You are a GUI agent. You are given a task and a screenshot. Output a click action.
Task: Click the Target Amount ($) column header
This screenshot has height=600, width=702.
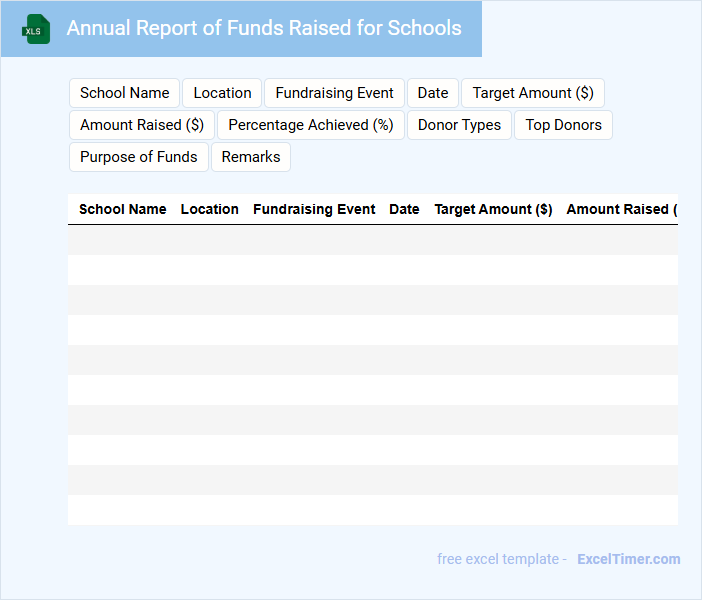493,209
